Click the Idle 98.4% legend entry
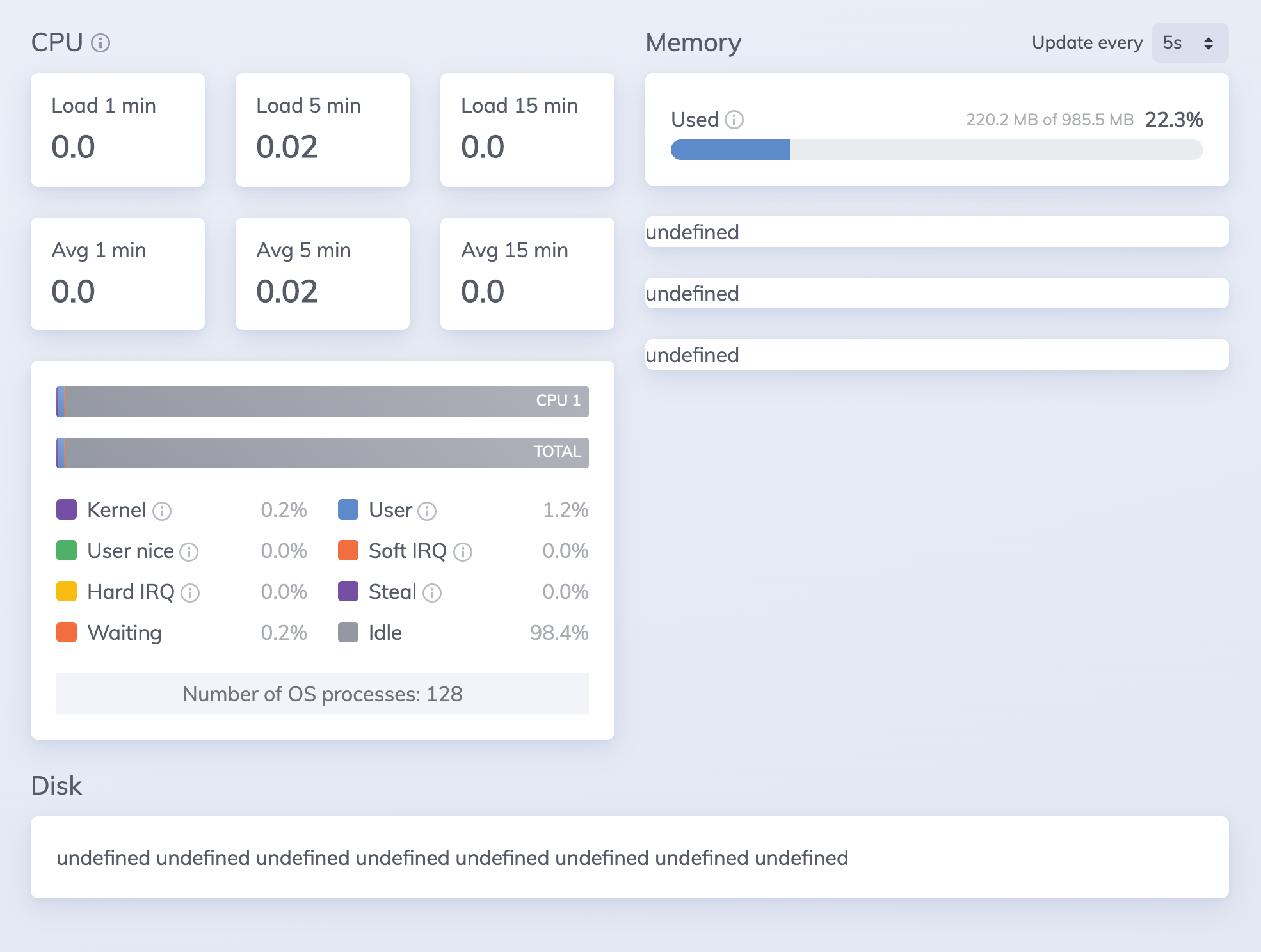Screen dimensions: 1261x952 tap(384, 633)
